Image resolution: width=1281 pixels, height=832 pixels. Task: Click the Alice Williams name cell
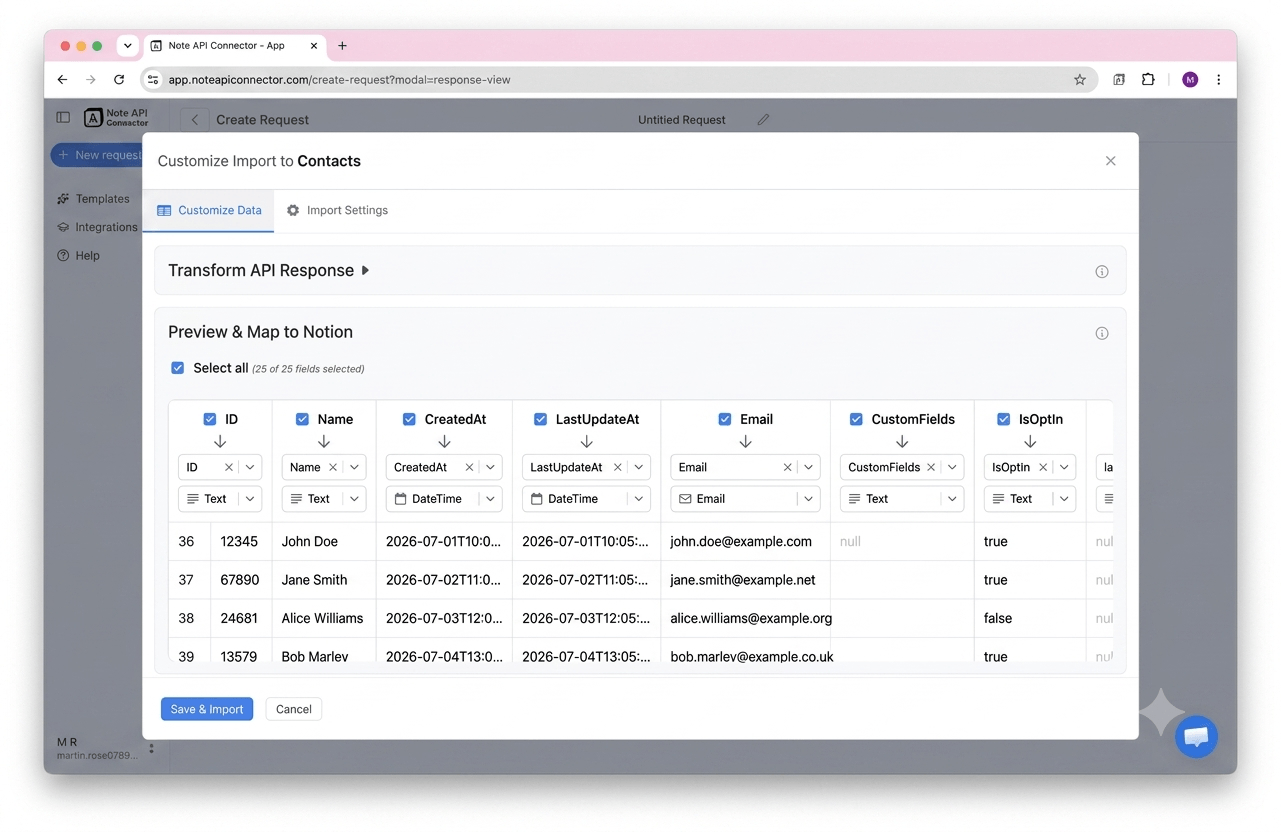click(323, 618)
